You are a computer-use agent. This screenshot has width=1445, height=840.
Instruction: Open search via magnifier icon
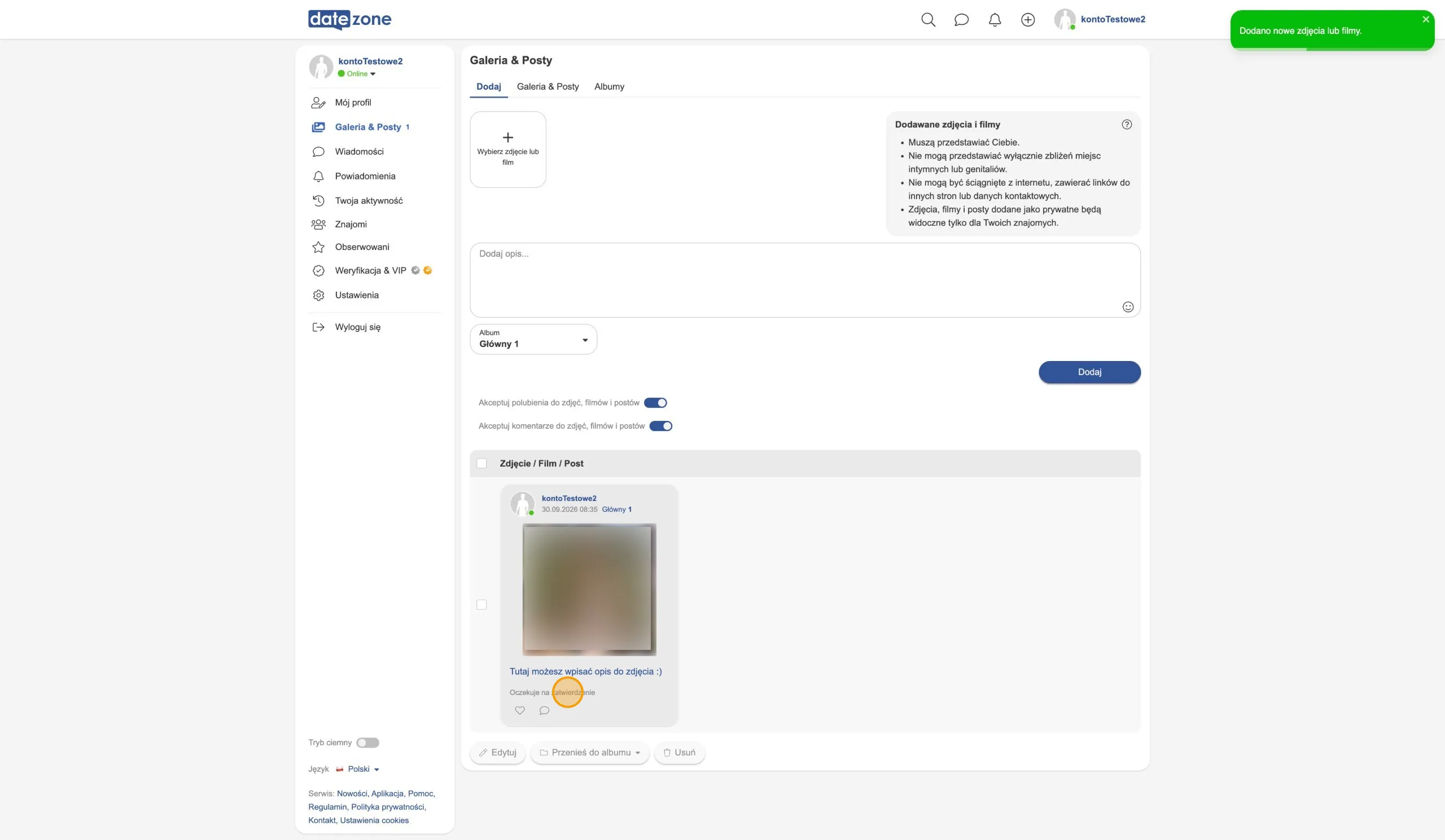point(928,20)
